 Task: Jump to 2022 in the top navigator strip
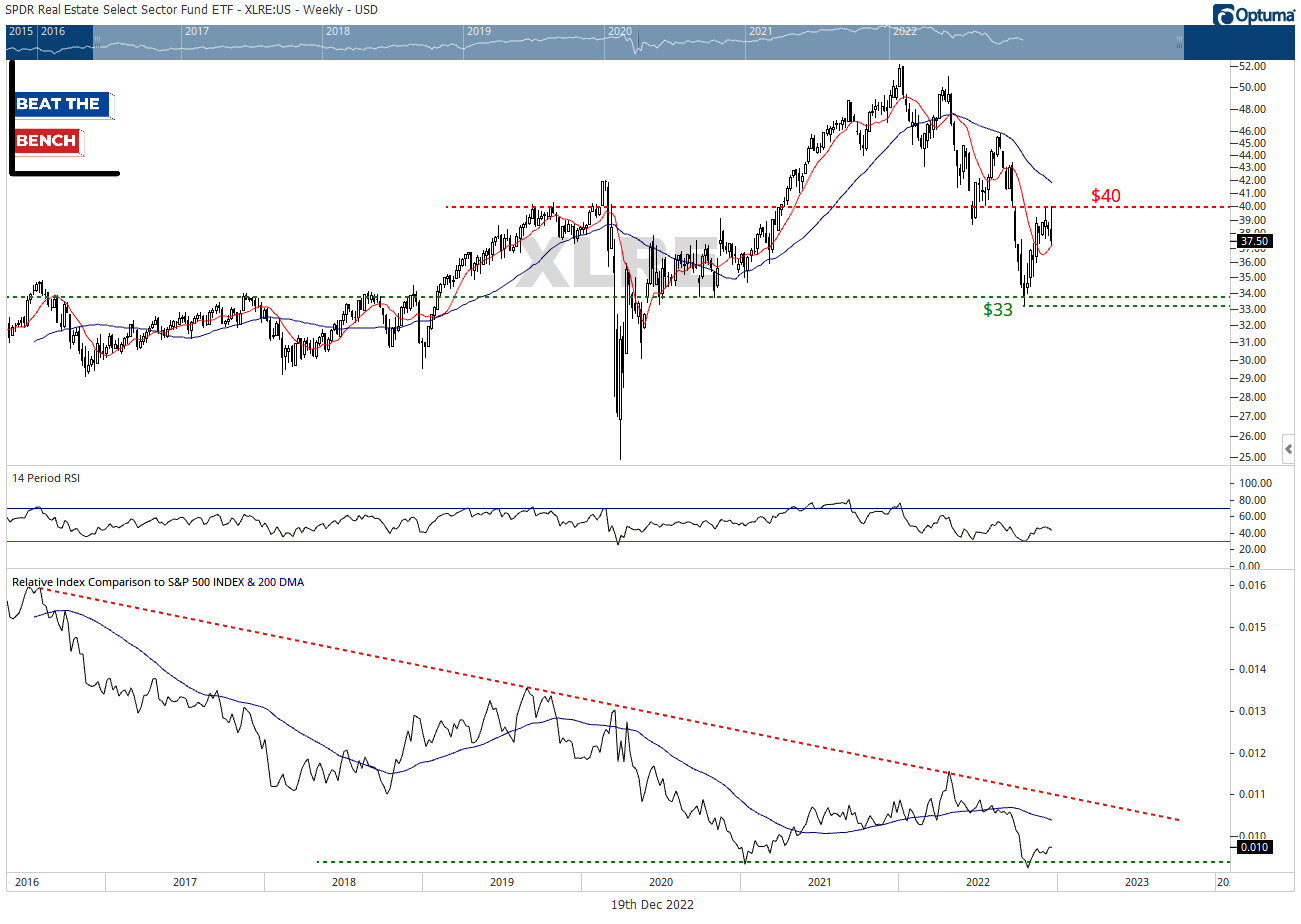tap(905, 31)
